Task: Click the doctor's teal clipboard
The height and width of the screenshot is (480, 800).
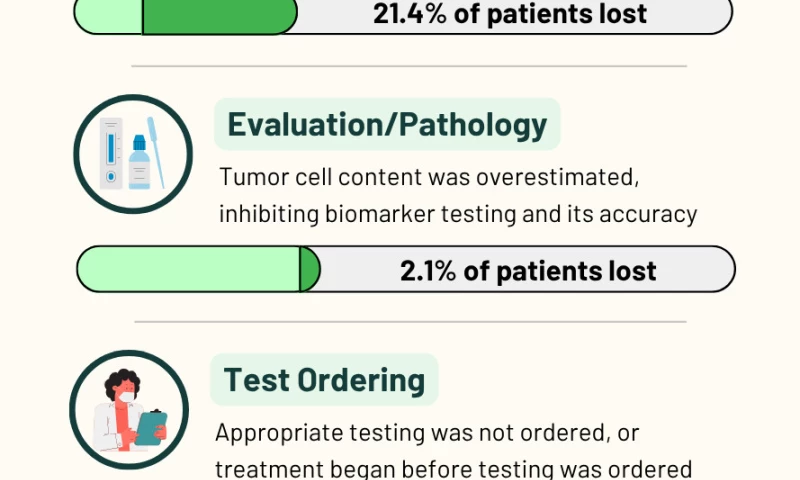Action: (150, 427)
